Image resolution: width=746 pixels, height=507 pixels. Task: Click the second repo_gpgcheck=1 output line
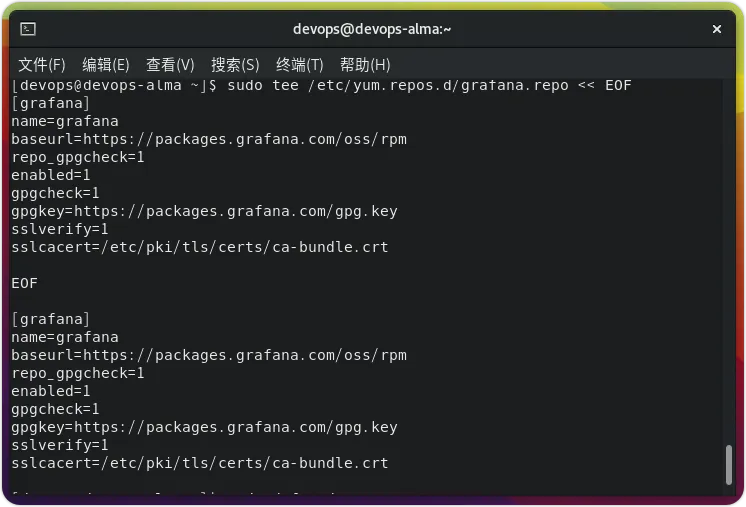(78, 373)
